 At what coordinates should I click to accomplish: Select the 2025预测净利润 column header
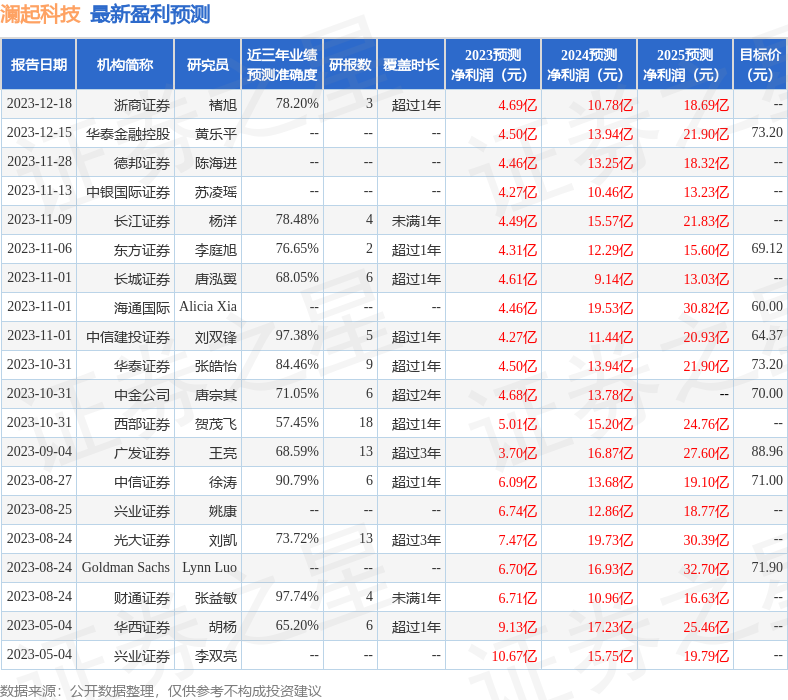[x=684, y=64]
